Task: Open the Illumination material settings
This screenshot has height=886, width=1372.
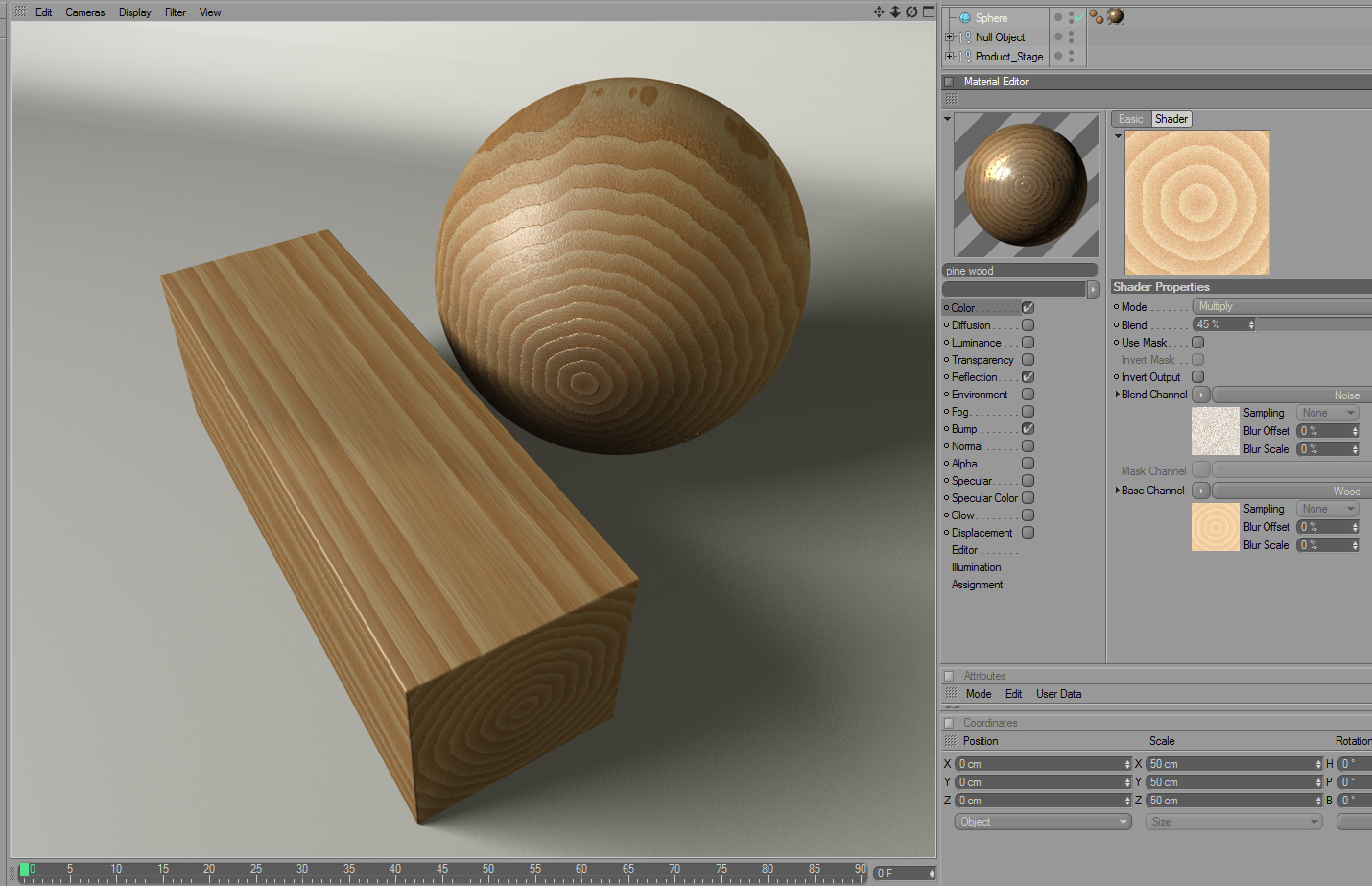Action: click(x=977, y=567)
